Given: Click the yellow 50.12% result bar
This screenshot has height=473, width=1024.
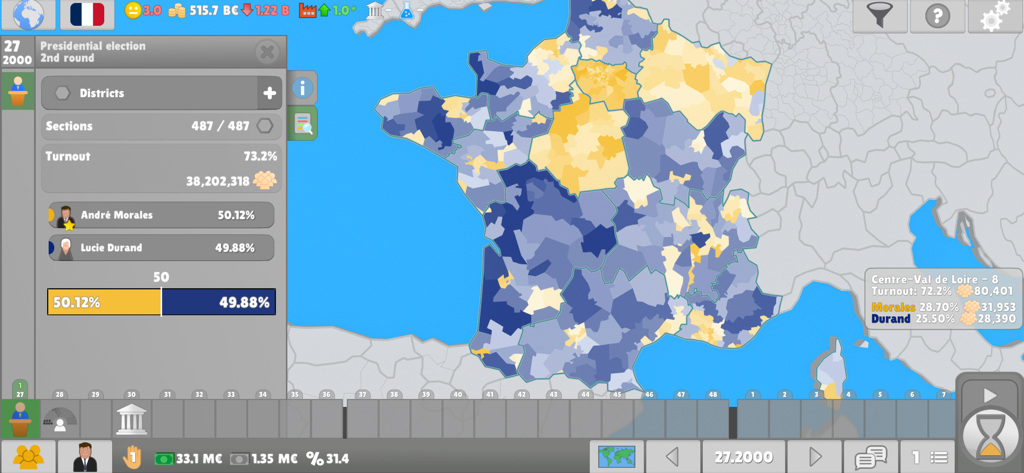Looking at the screenshot, I should coord(104,302).
